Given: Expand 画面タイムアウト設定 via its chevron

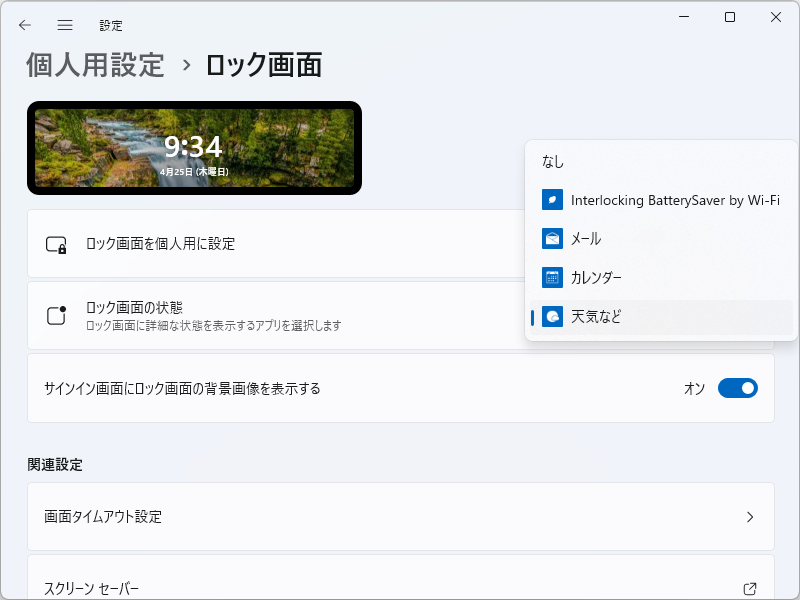Looking at the screenshot, I should [751, 517].
